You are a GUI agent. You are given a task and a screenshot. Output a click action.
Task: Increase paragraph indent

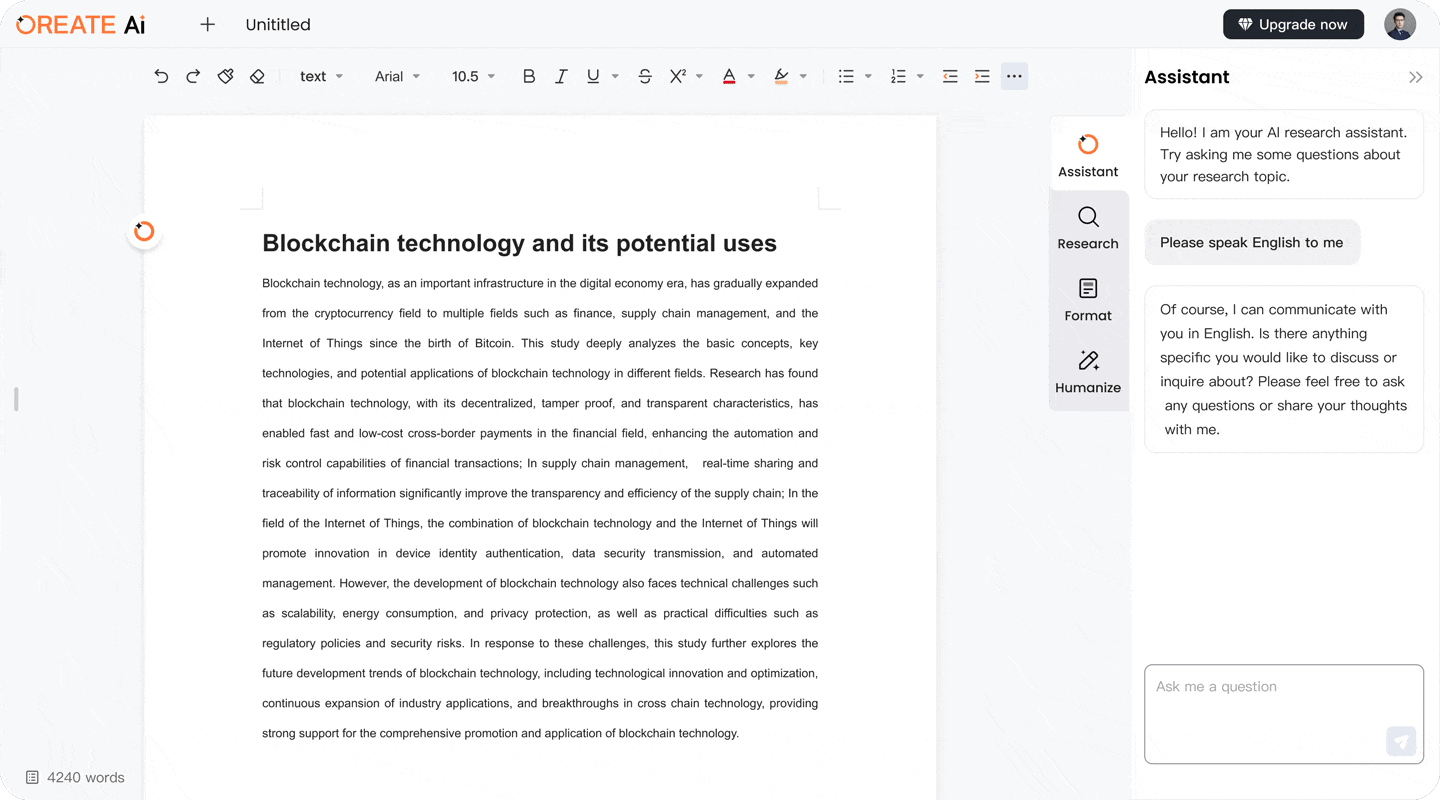coord(982,76)
